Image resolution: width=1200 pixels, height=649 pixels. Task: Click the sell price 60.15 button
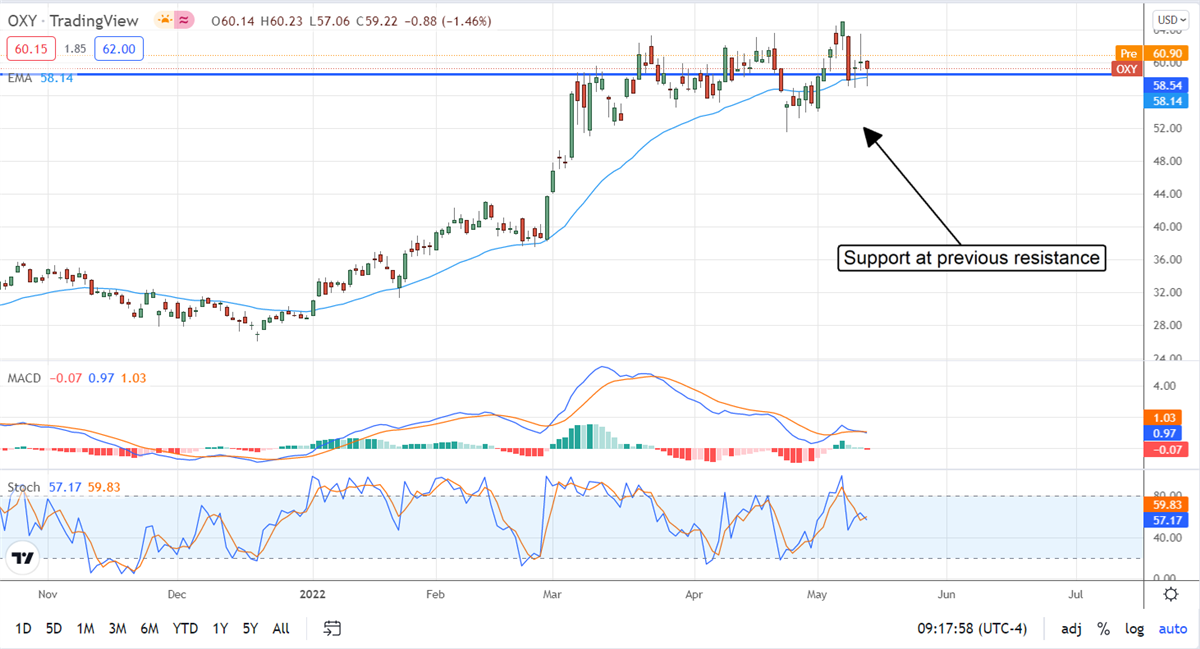(x=30, y=48)
